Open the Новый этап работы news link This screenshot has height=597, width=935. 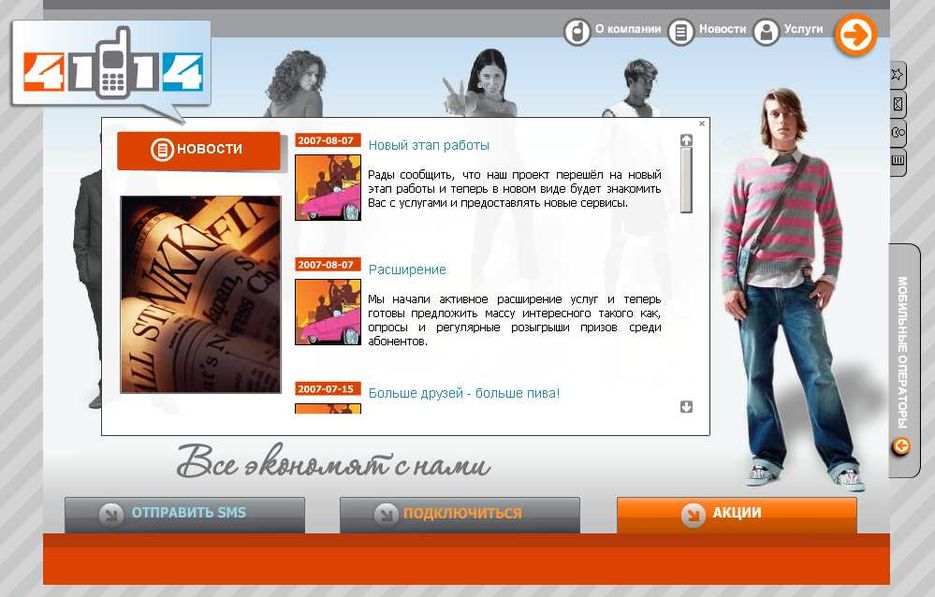coord(428,146)
